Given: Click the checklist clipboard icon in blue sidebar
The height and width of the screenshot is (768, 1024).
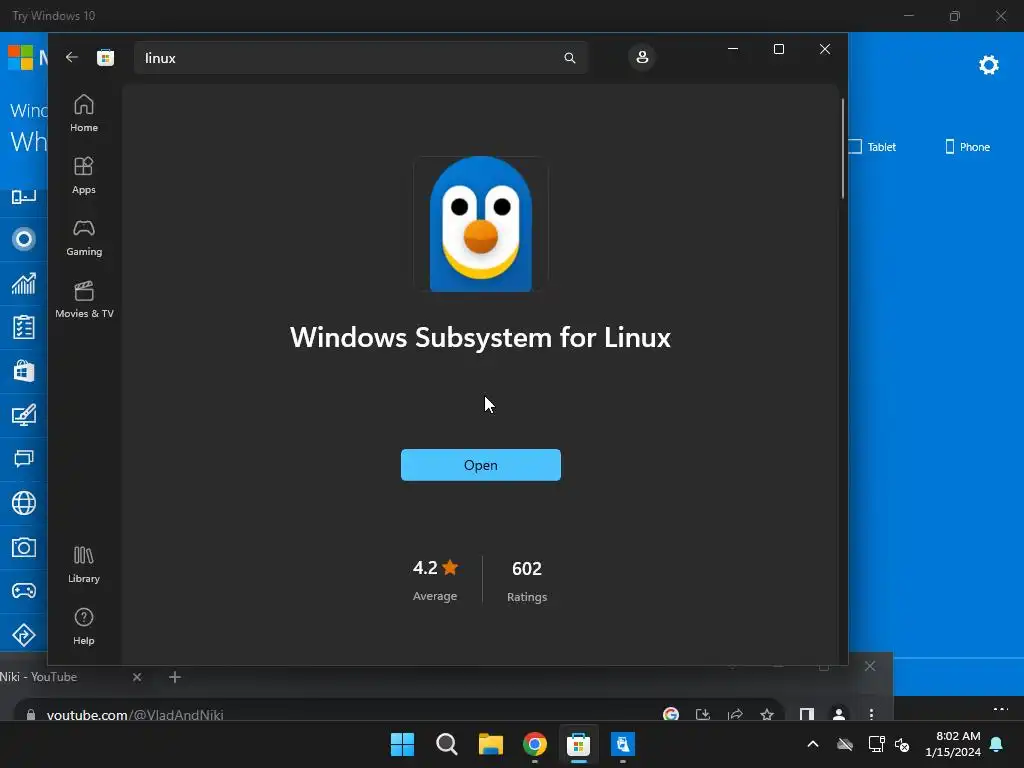Looking at the screenshot, I should click(x=24, y=327).
